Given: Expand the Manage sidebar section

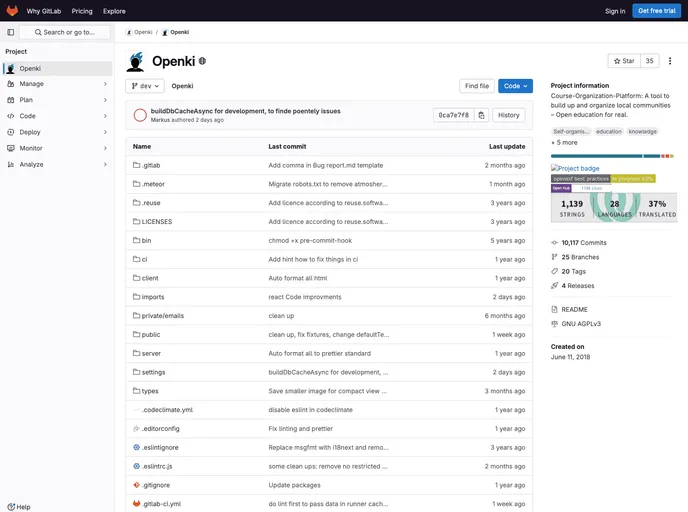Looking at the screenshot, I should coord(105,84).
